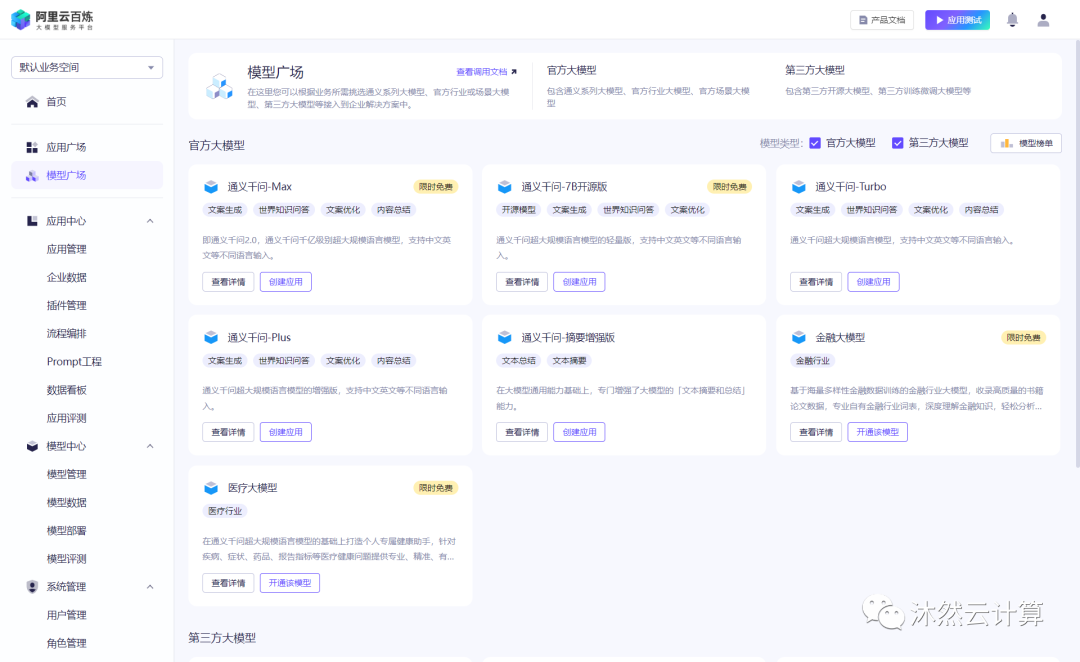Open 插件管理 menu item
Image resolution: width=1080 pixels, height=662 pixels.
[x=66, y=306]
